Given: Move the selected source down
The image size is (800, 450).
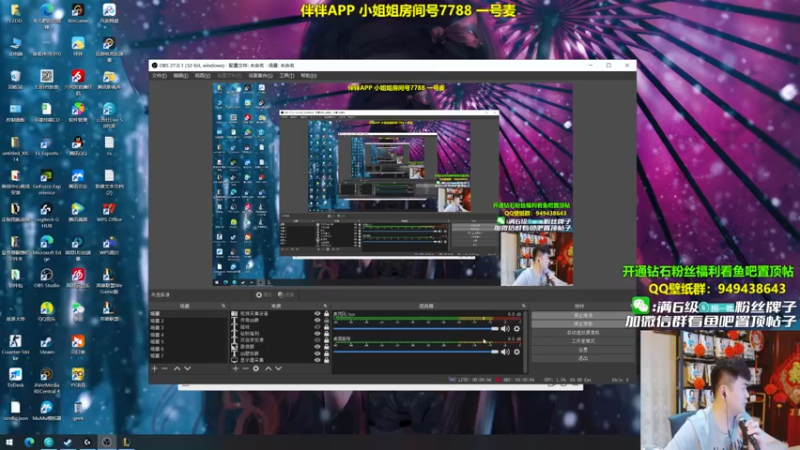Looking at the screenshot, I should point(279,368).
